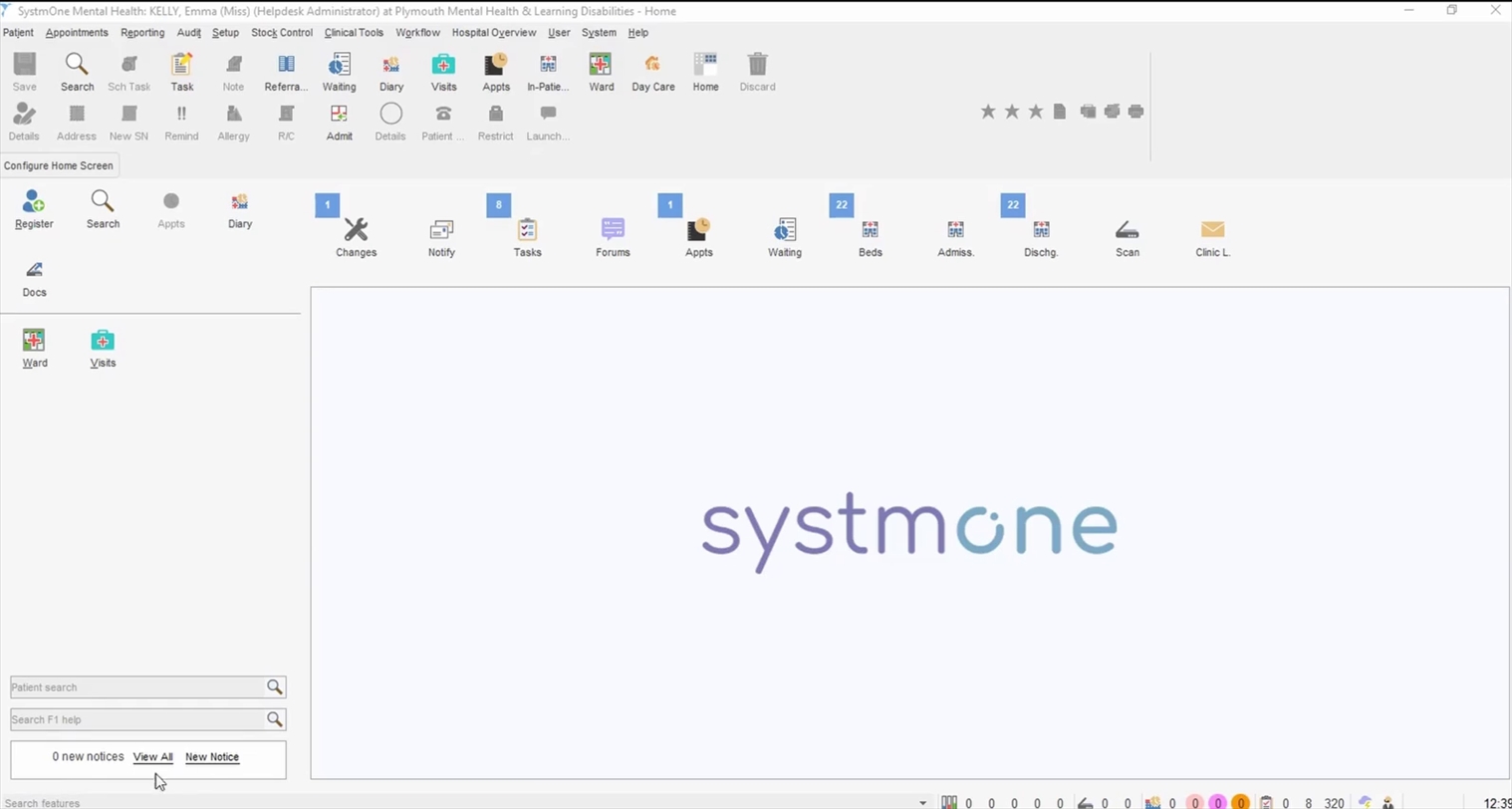Open the Appointments menu

(x=77, y=32)
